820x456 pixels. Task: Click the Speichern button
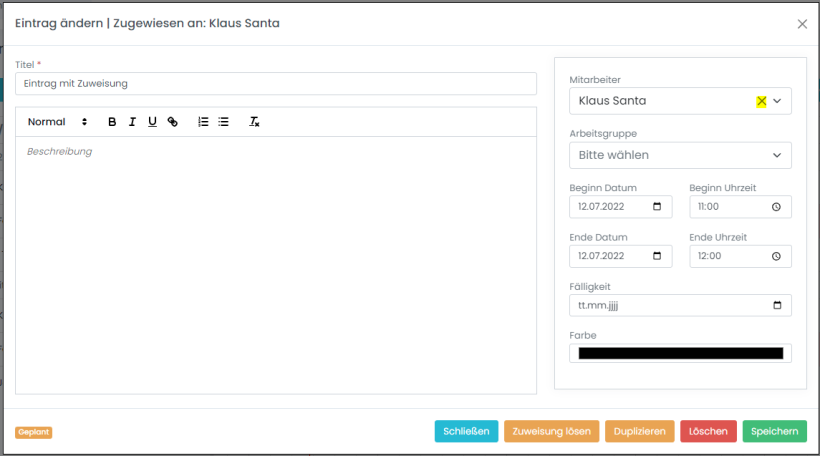click(x=774, y=431)
